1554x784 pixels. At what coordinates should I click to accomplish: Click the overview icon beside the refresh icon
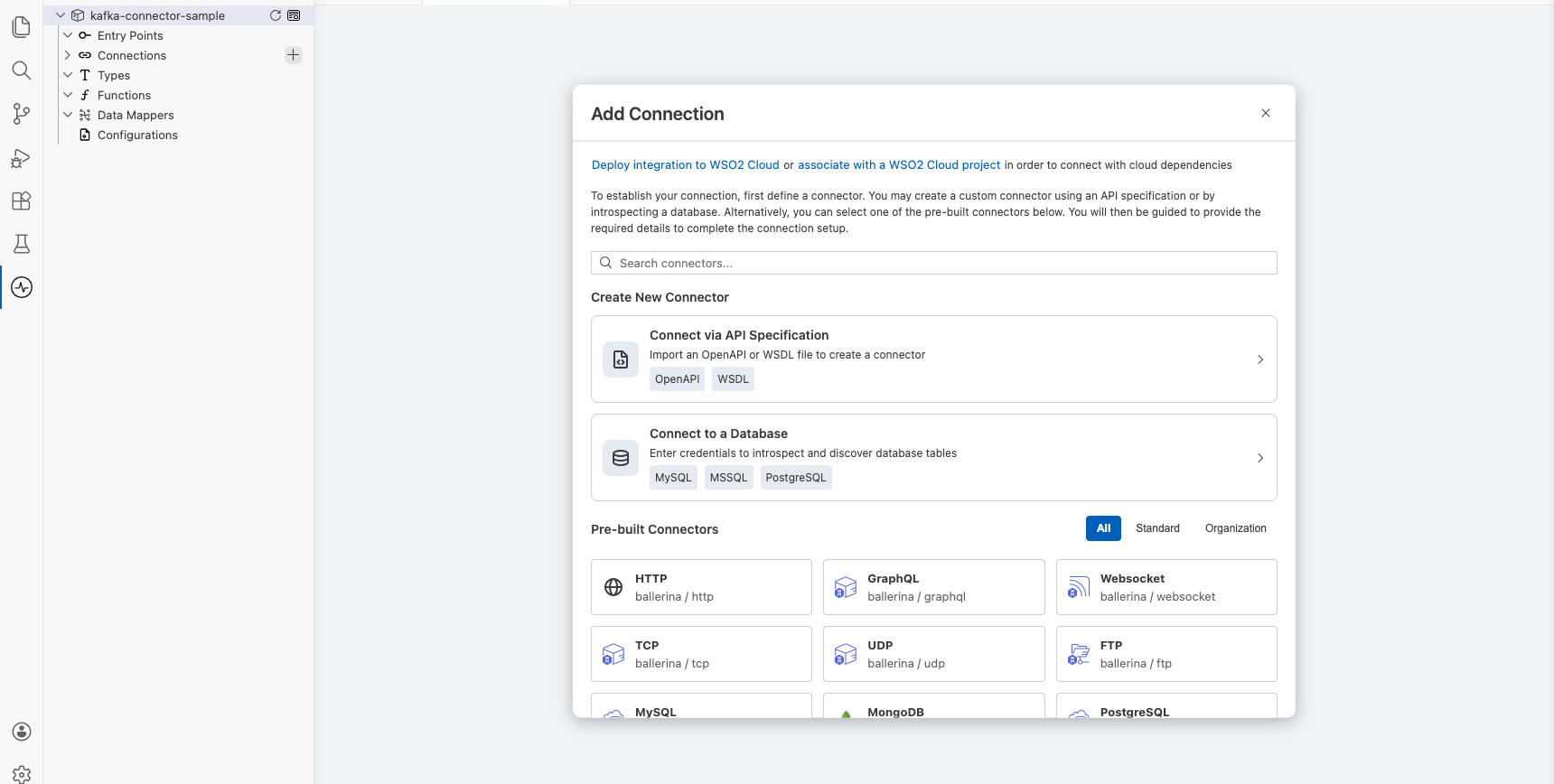pyautogui.click(x=294, y=15)
